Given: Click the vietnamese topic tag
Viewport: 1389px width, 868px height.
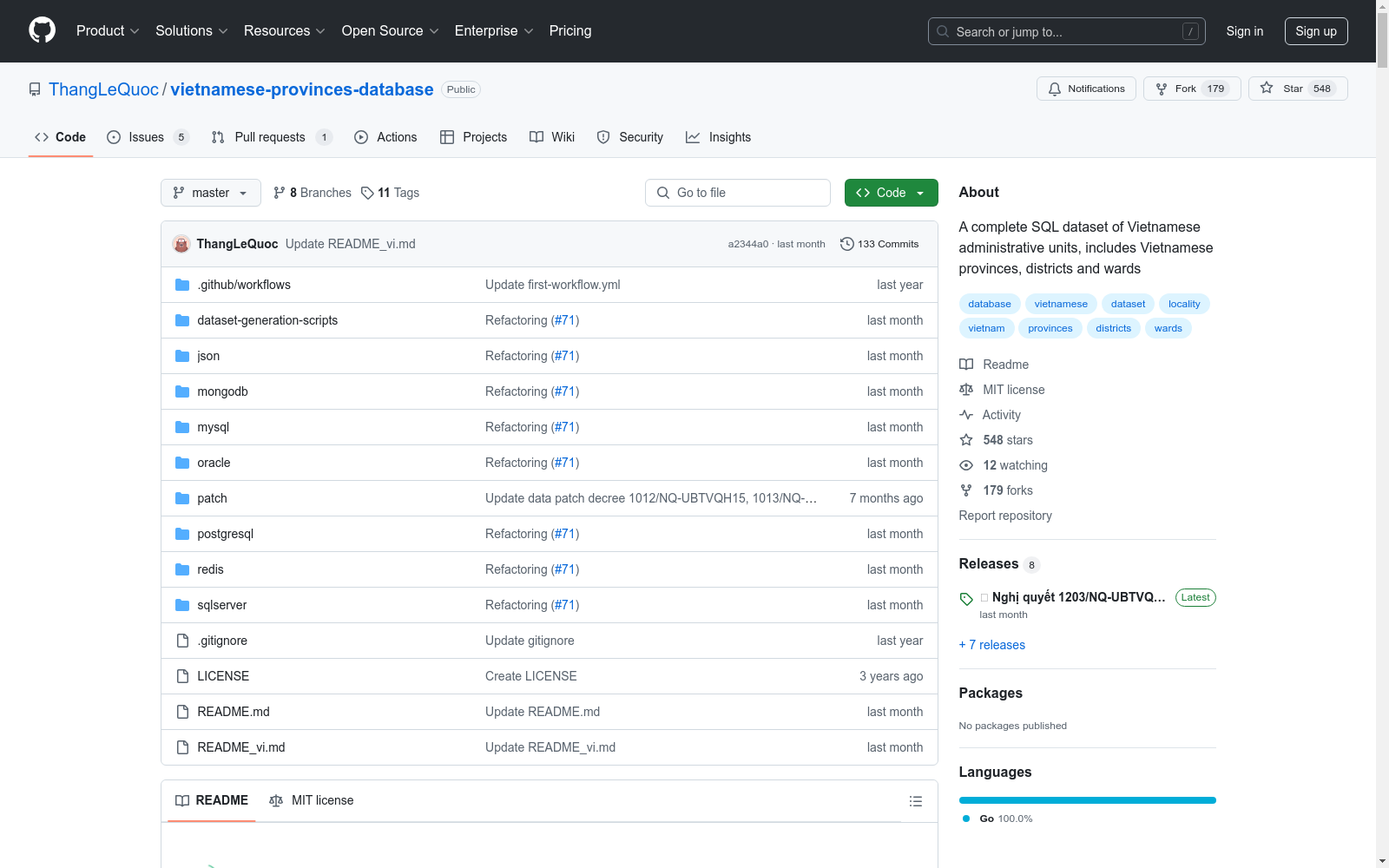Looking at the screenshot, I should pyautogui.click(x=1061, y=304).
